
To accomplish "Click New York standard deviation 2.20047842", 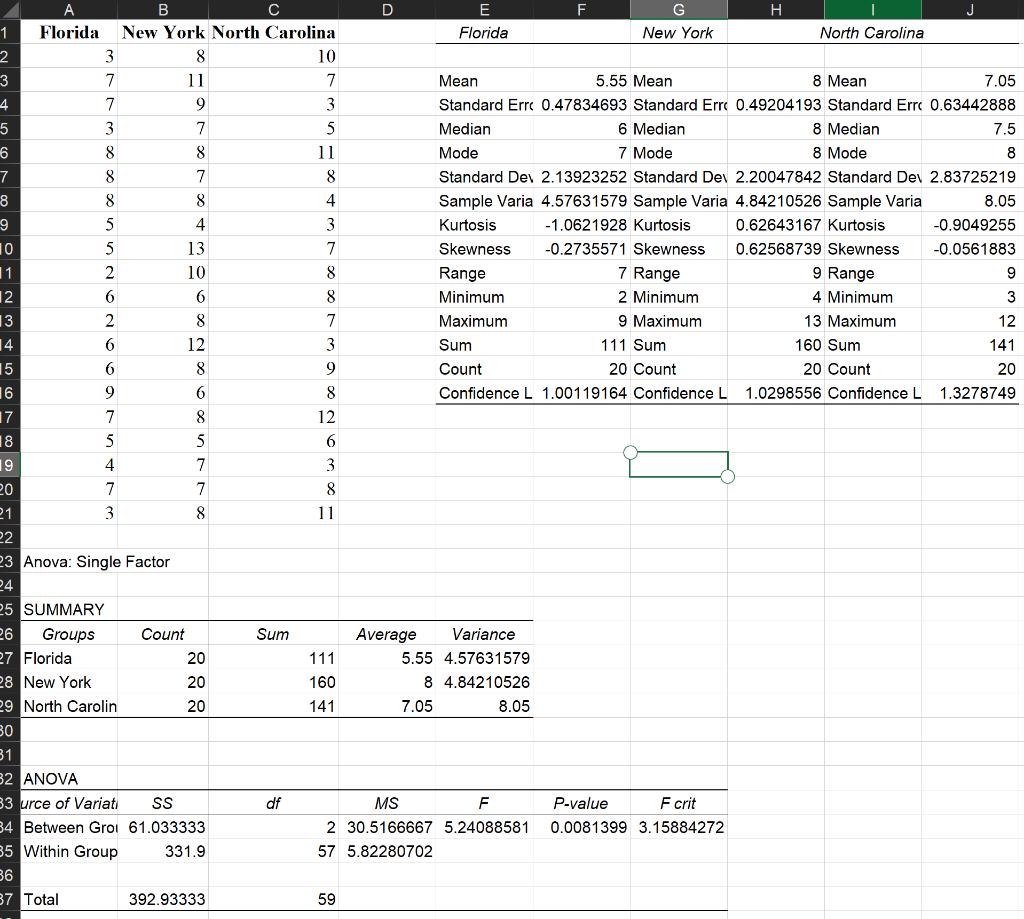I will click(778, 177).
